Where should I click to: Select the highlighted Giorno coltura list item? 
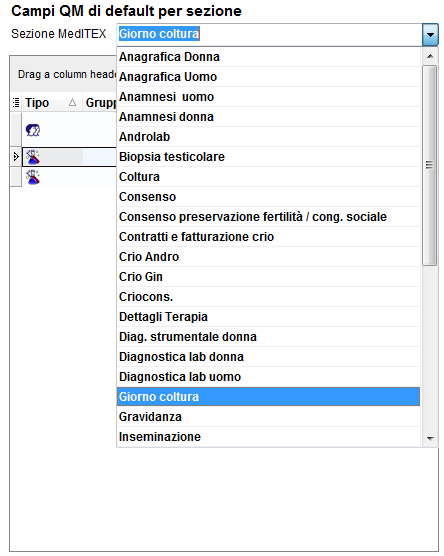(268, 396)
